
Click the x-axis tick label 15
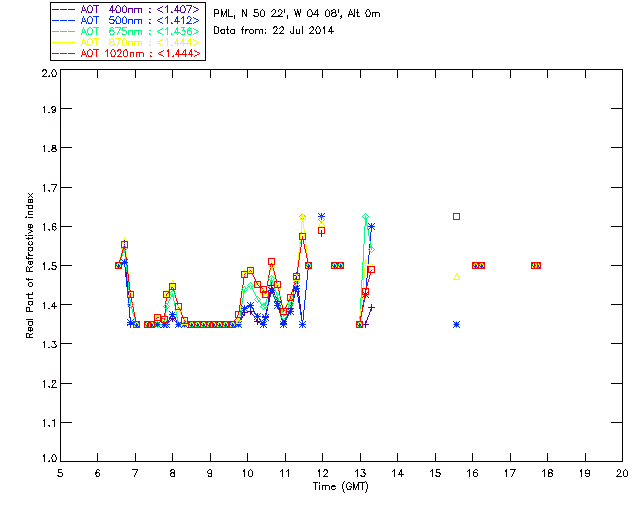tap(435, 473)
